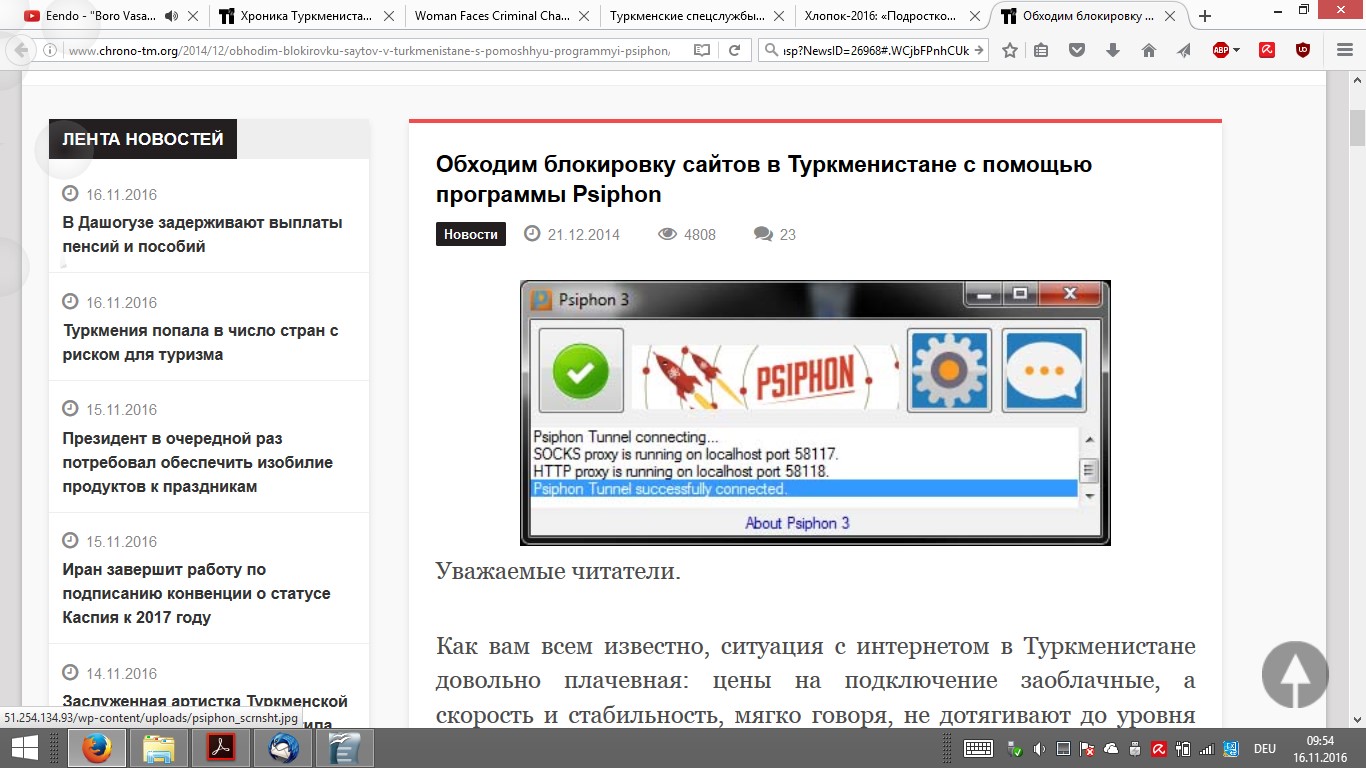
Task: Bookmark this page with the star
Action: pos(1010,50)
